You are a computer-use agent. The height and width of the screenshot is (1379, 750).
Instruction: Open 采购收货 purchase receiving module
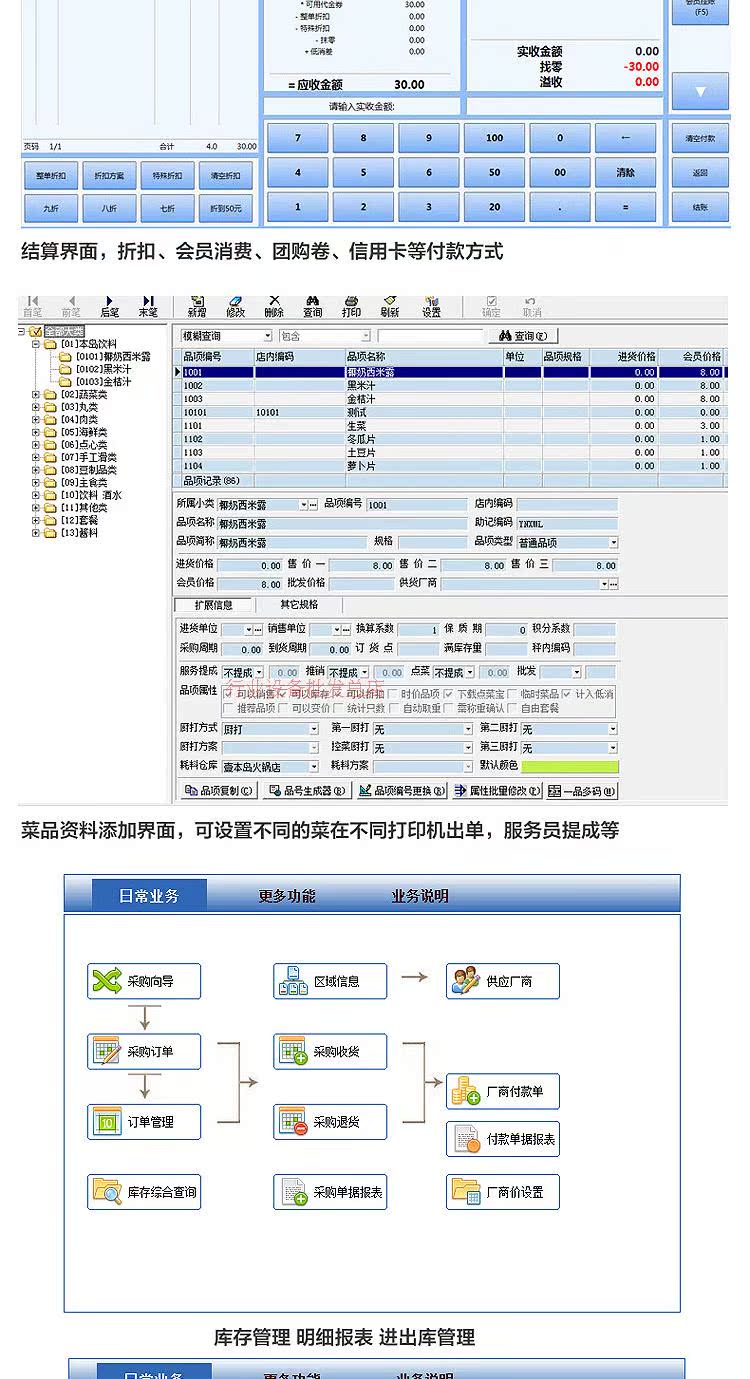coord(330,1051)
